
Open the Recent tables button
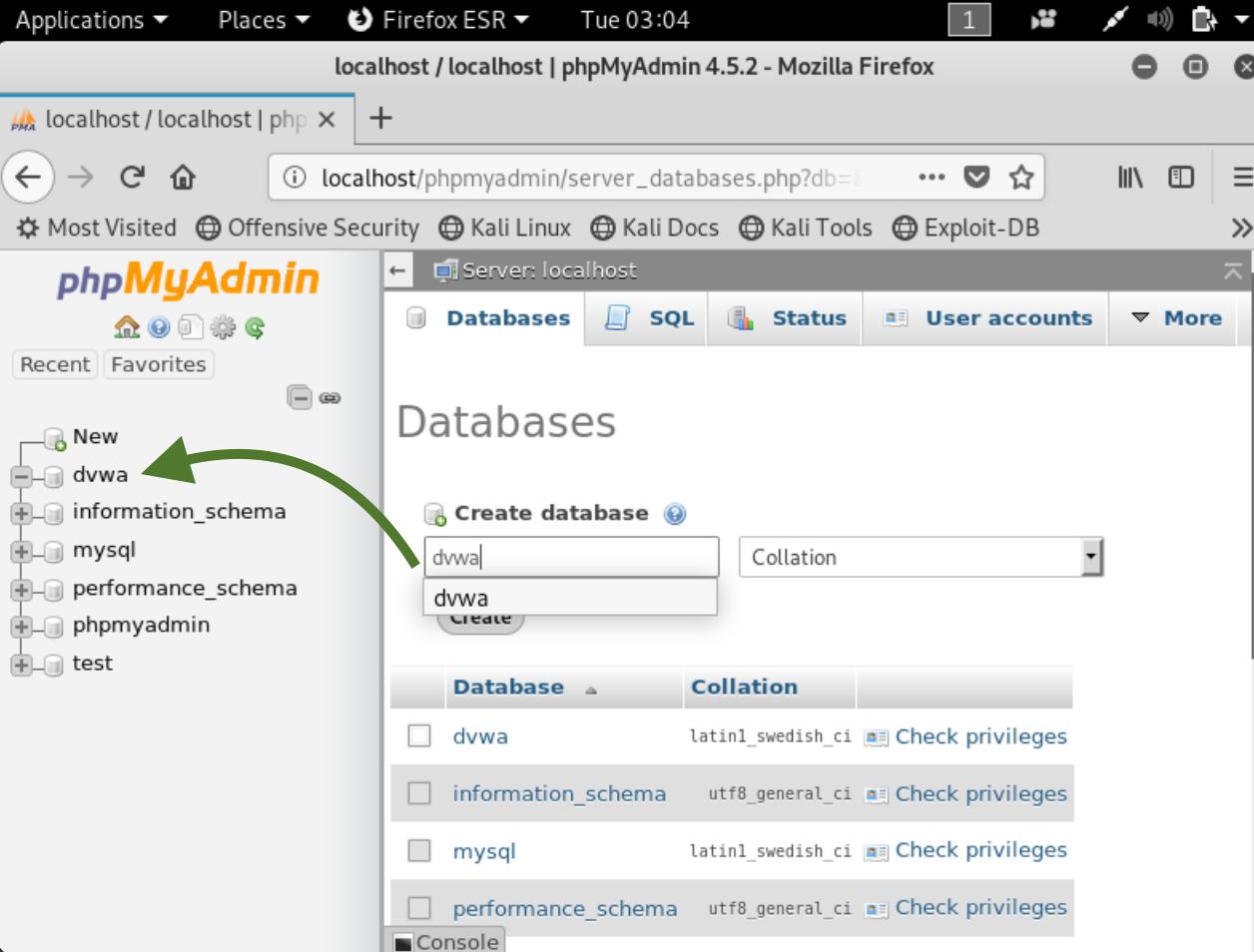(55, 364)
